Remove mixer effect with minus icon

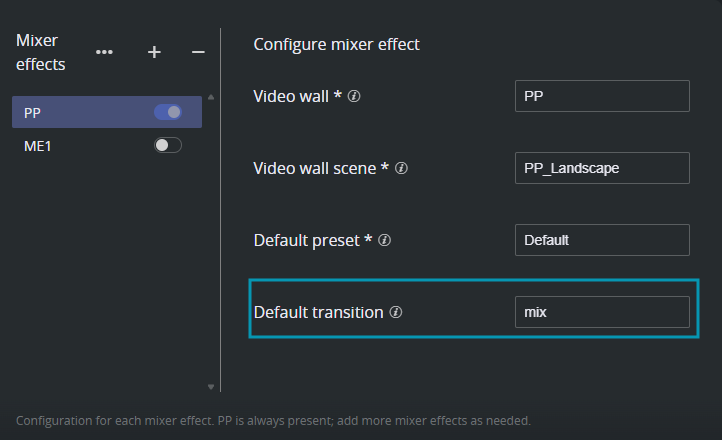tap(198, 52)
